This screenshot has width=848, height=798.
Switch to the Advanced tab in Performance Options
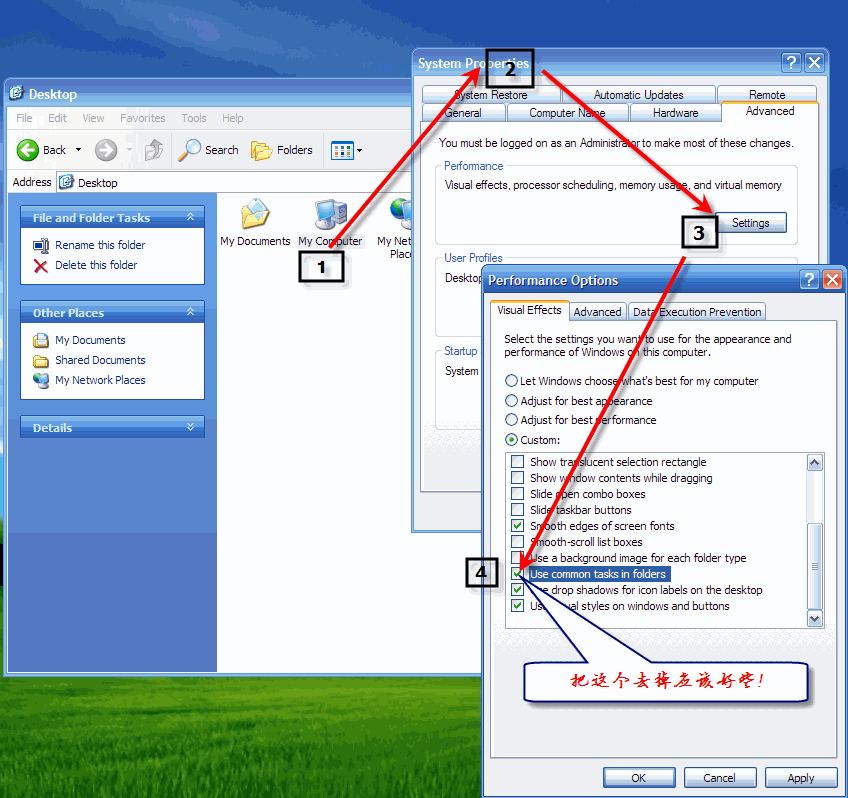click(598, 312)
